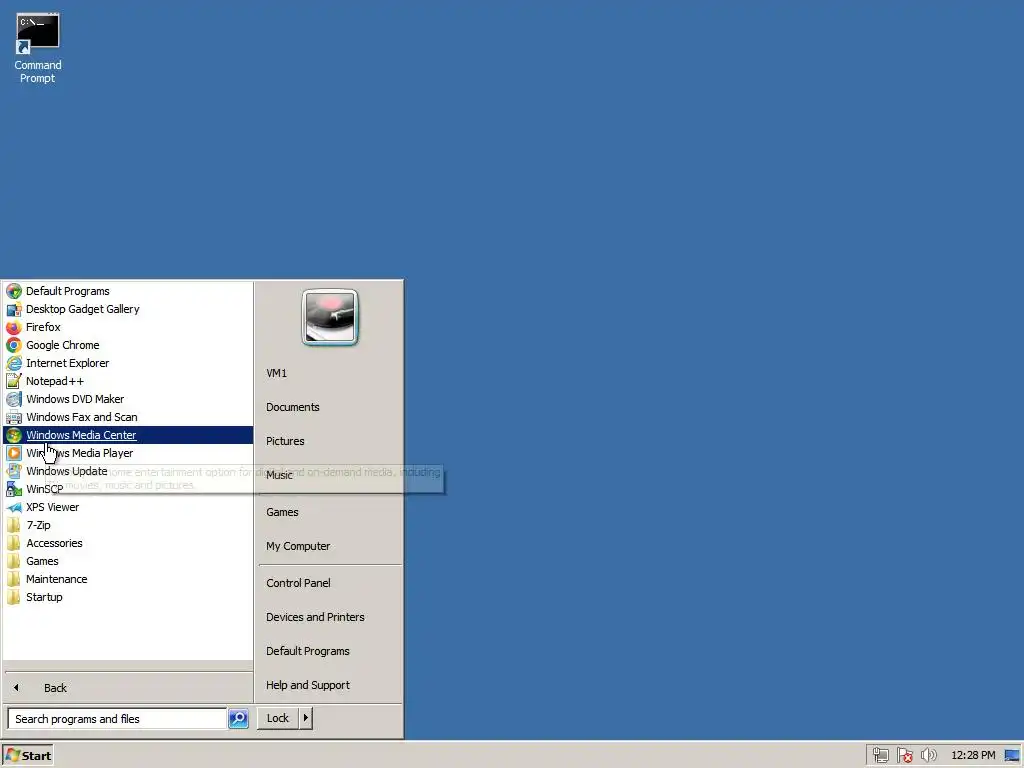Click the XPS Viewer icon
This screenshot has width=1024, height=768.
14,507
